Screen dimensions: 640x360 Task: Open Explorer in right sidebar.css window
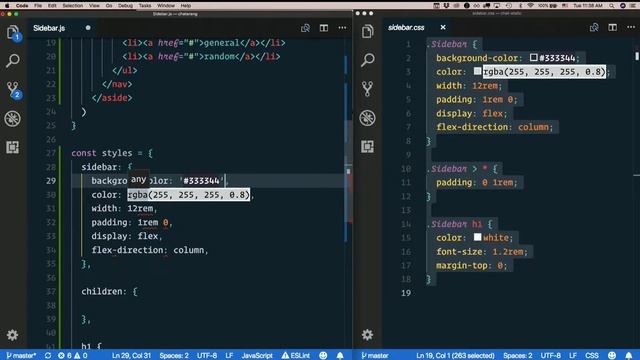click(367, 31)
